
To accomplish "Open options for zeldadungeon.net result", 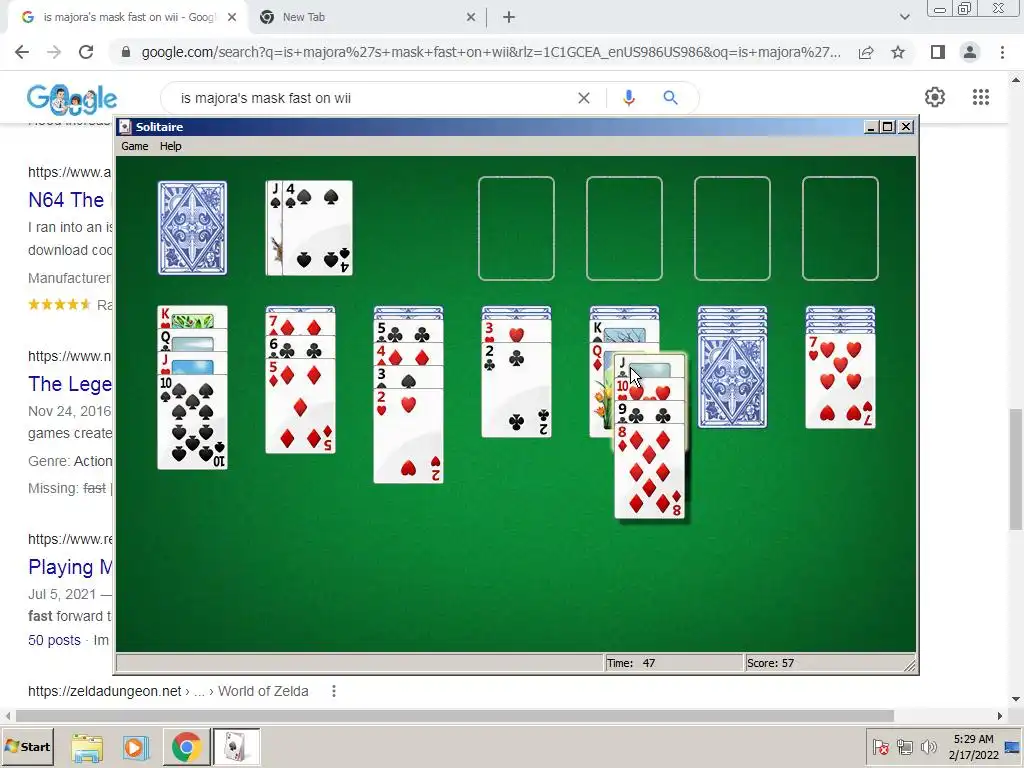I will click(x=334, y=691).
